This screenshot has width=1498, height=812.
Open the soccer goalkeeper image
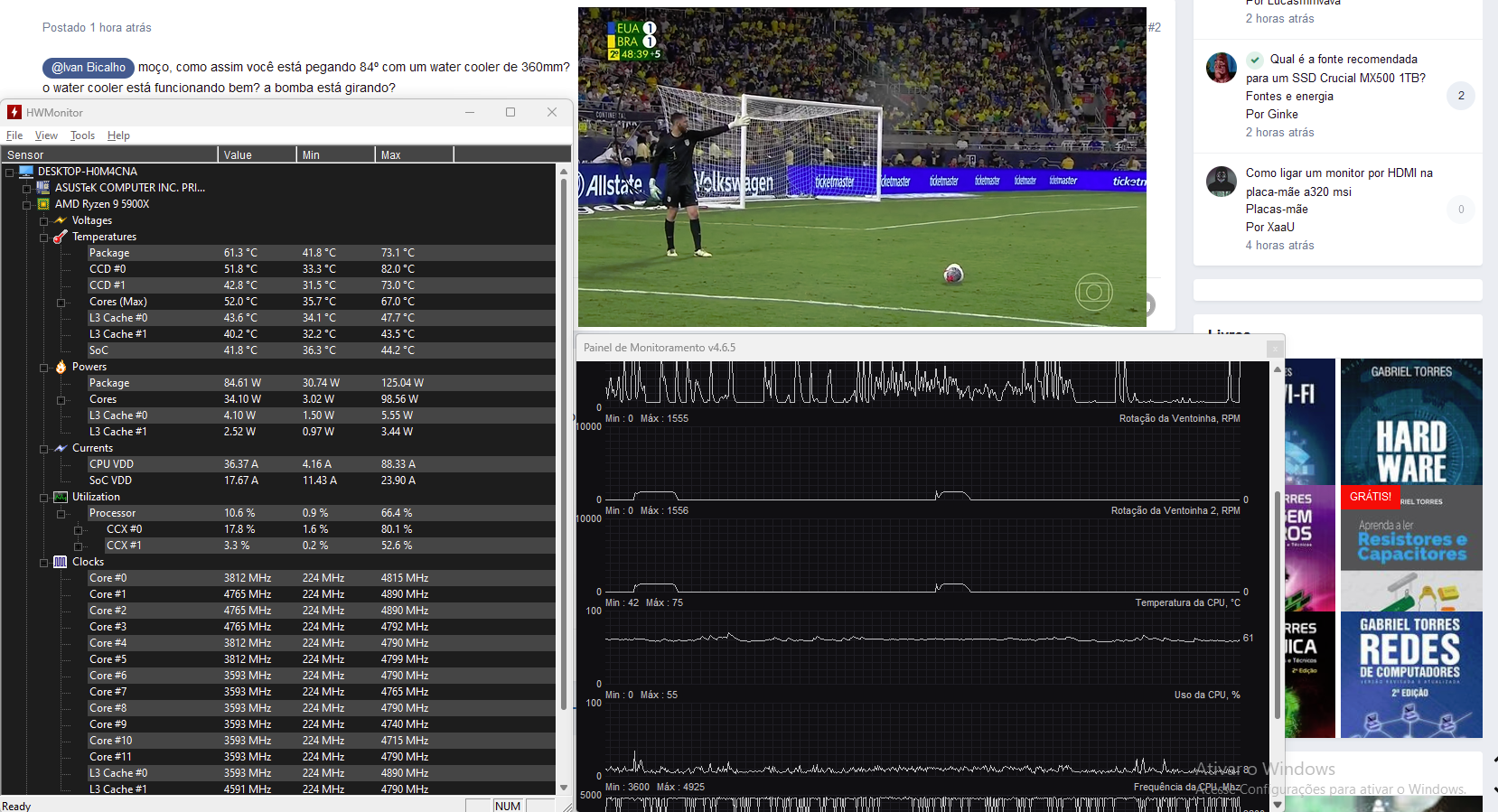[x=862, y=167]
